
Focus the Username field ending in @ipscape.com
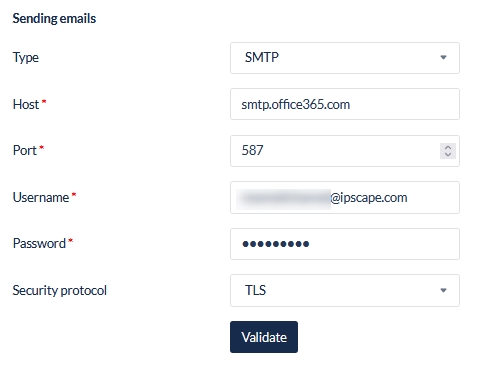(345, 197)
